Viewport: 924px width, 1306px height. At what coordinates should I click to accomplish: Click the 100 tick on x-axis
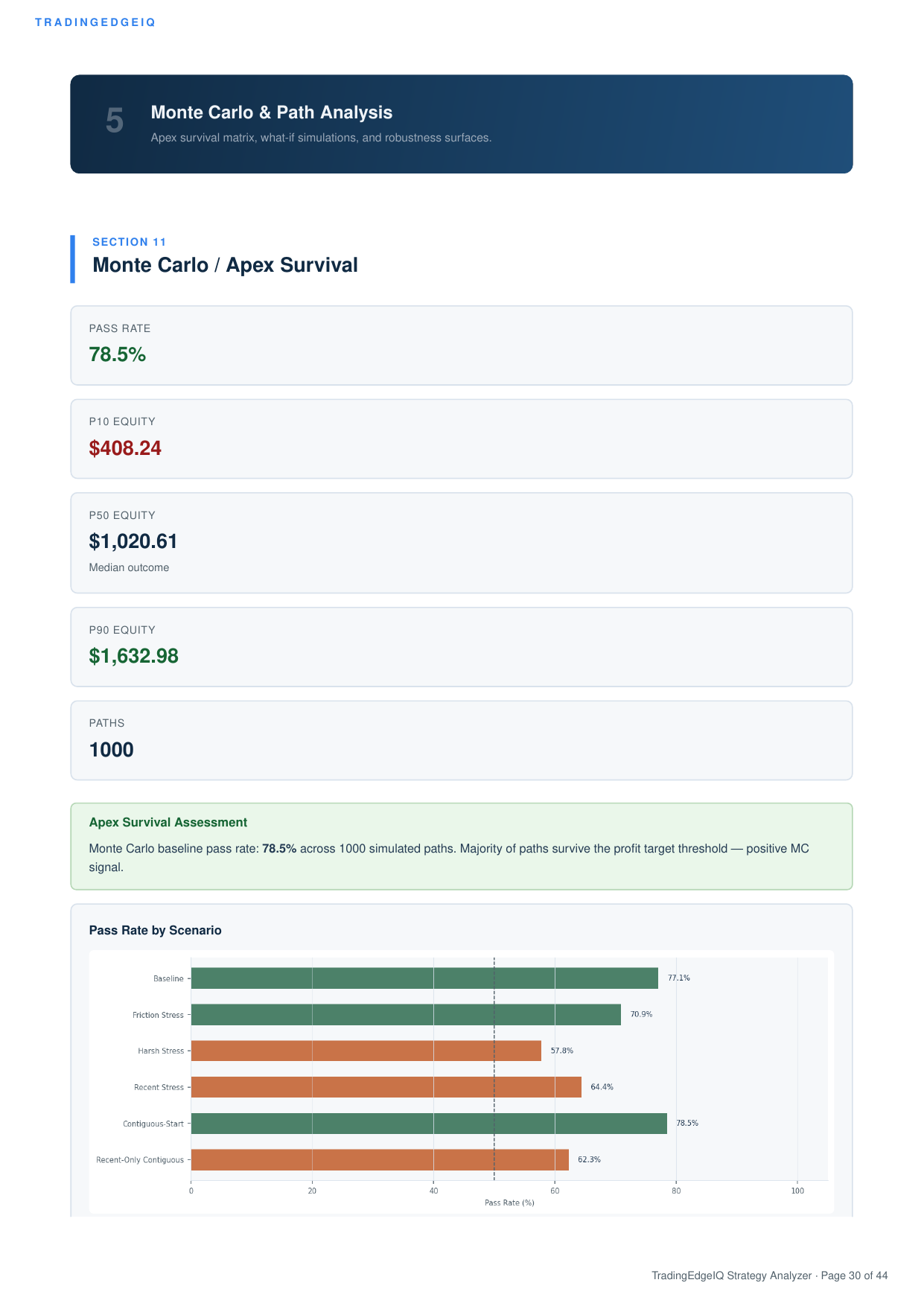pos(797,1191)
